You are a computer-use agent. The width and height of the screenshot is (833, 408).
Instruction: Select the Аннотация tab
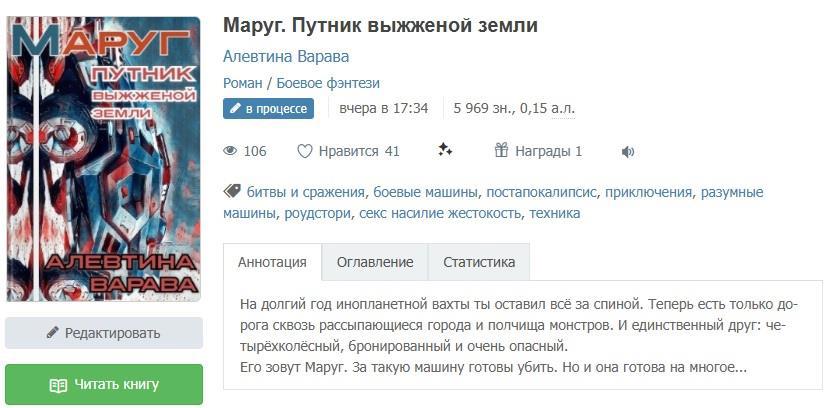tap(272, 262)
